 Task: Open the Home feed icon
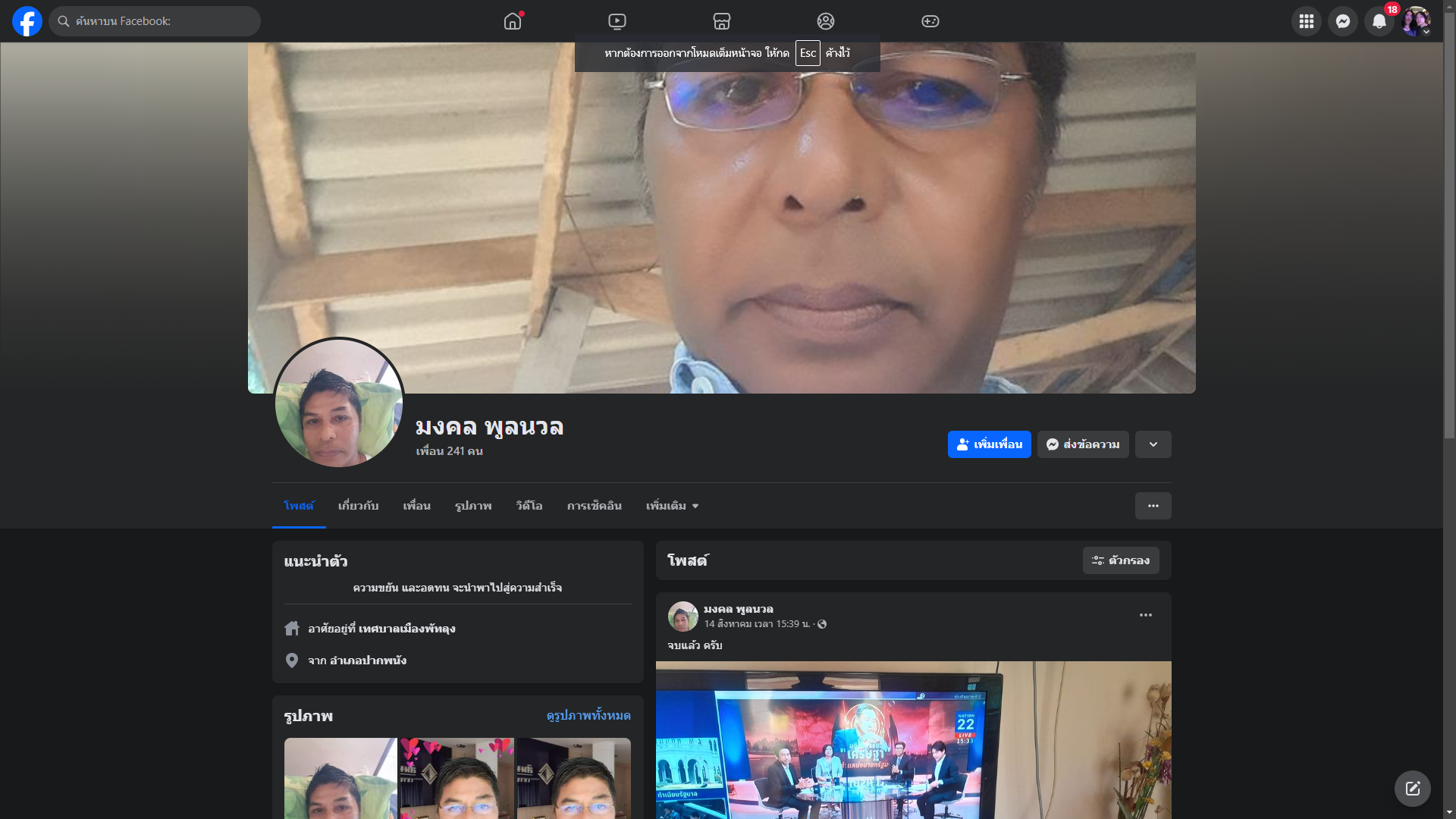click(513, 21)
